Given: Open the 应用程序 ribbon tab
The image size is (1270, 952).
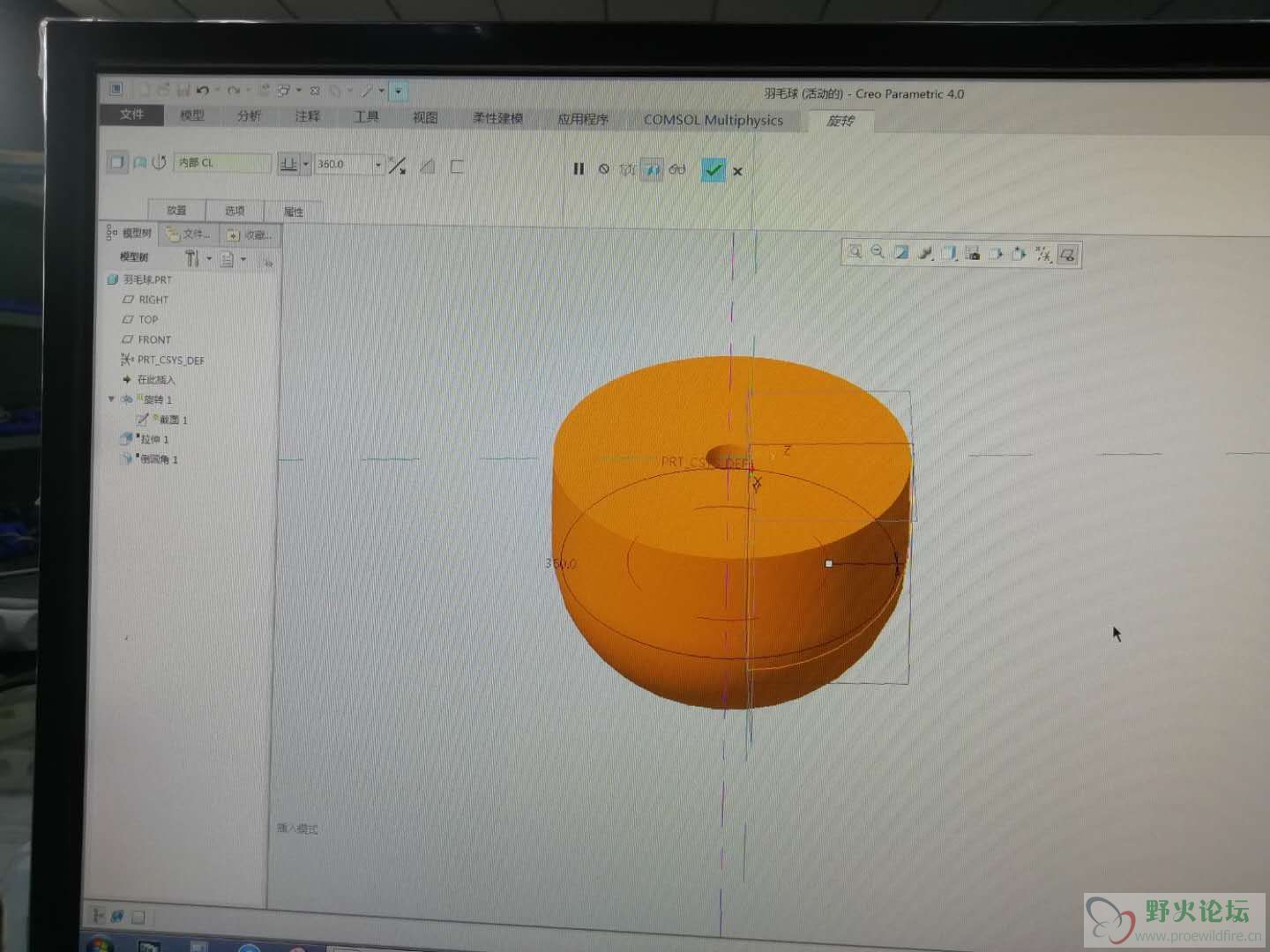Looking at the screenshot, I should point(582,119).
